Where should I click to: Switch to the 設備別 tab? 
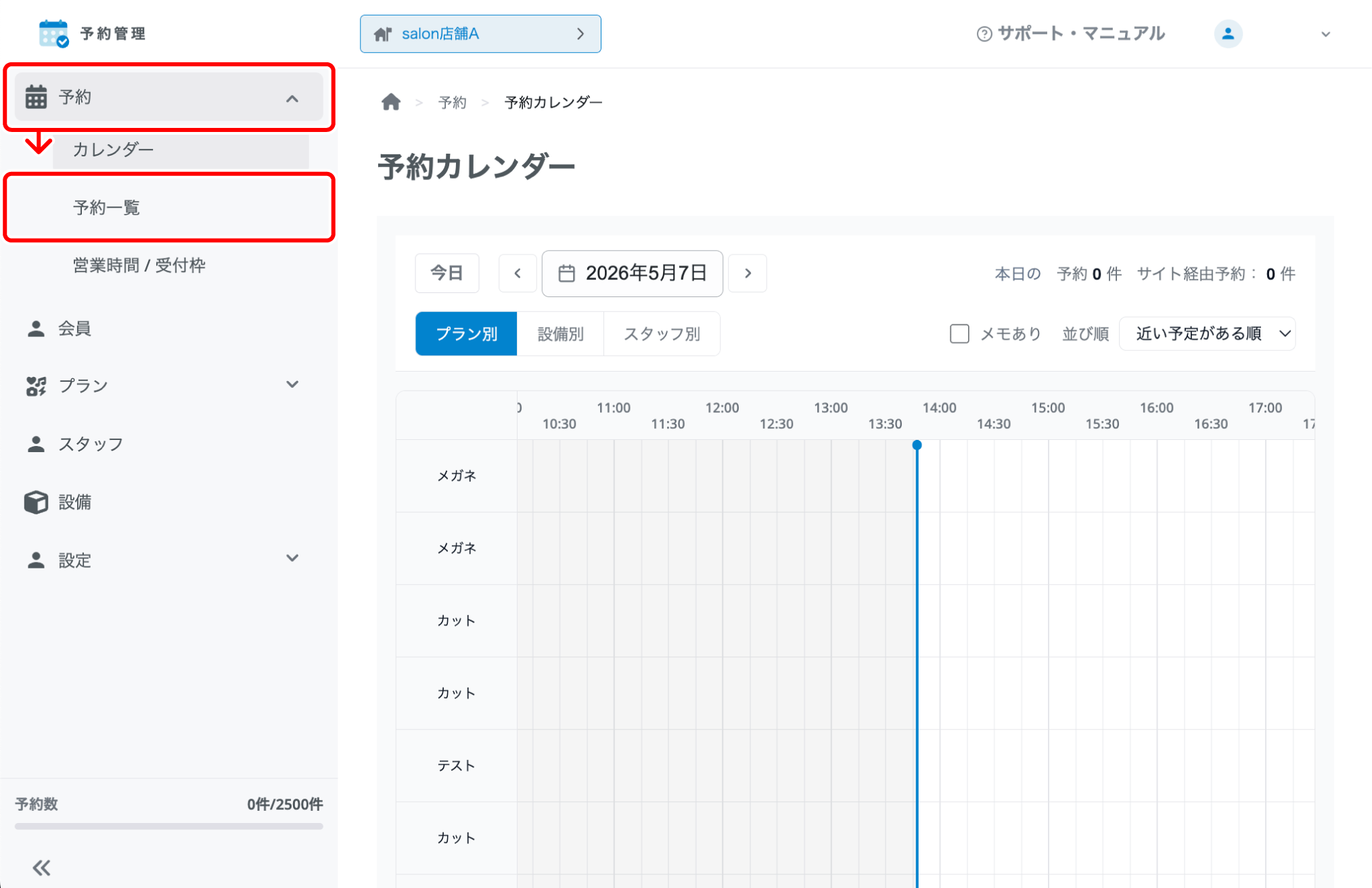tap(560, 334)
